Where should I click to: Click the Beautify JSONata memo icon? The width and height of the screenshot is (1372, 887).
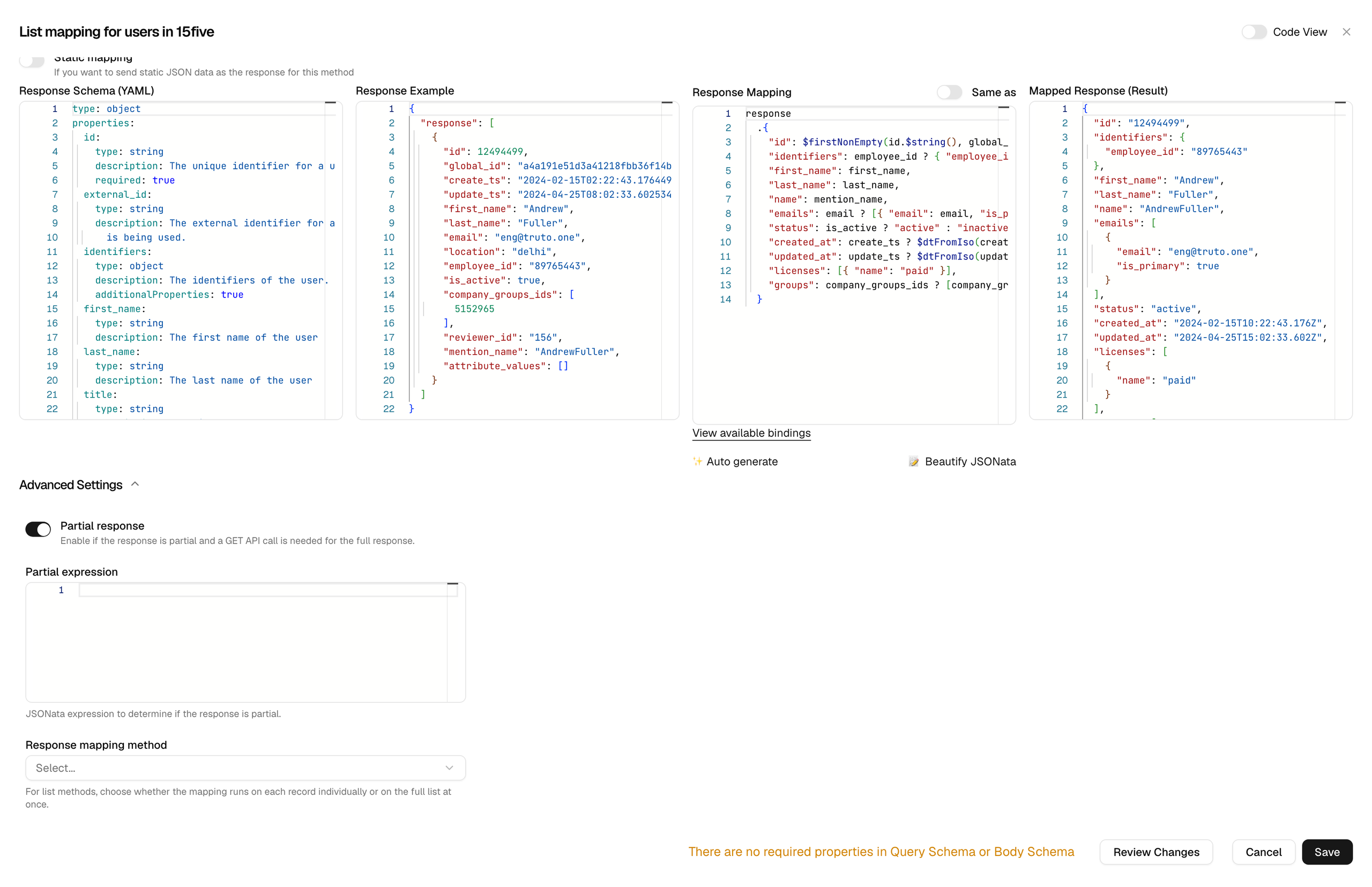914,461
